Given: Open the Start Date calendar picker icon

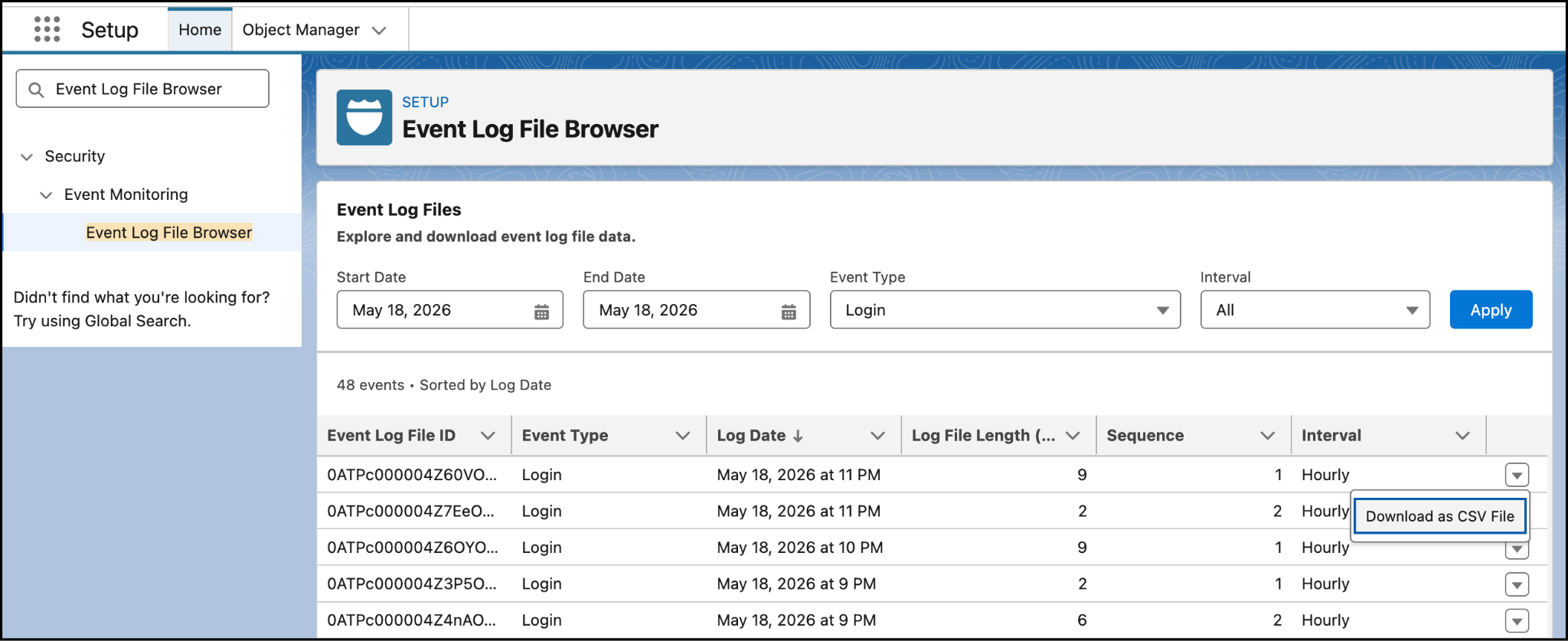Looking at the screenshot, I should [541, 311].
